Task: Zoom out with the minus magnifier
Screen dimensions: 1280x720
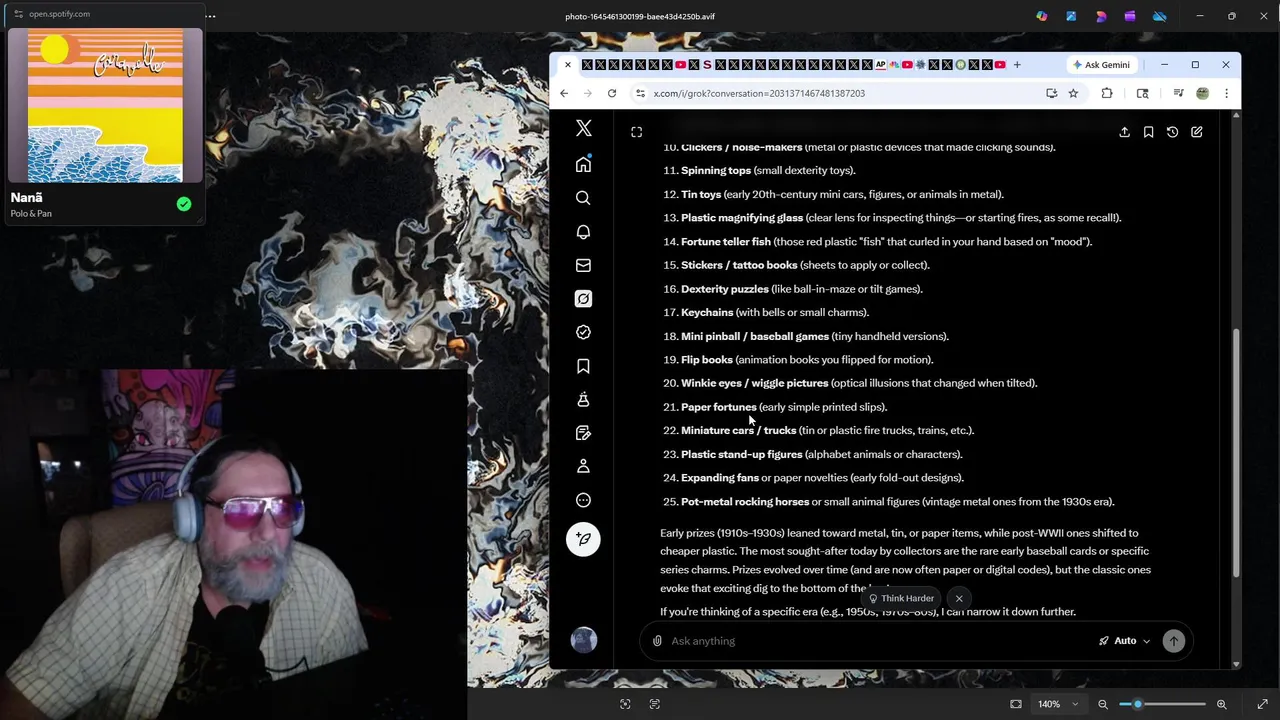Action: 1103,704
